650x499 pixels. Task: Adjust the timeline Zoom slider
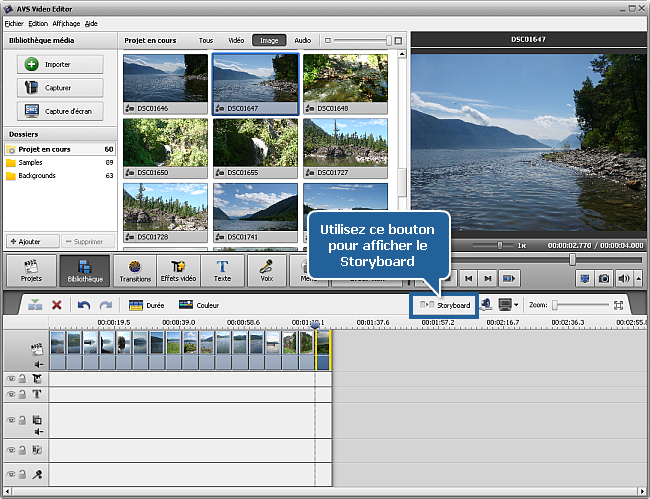556,305
